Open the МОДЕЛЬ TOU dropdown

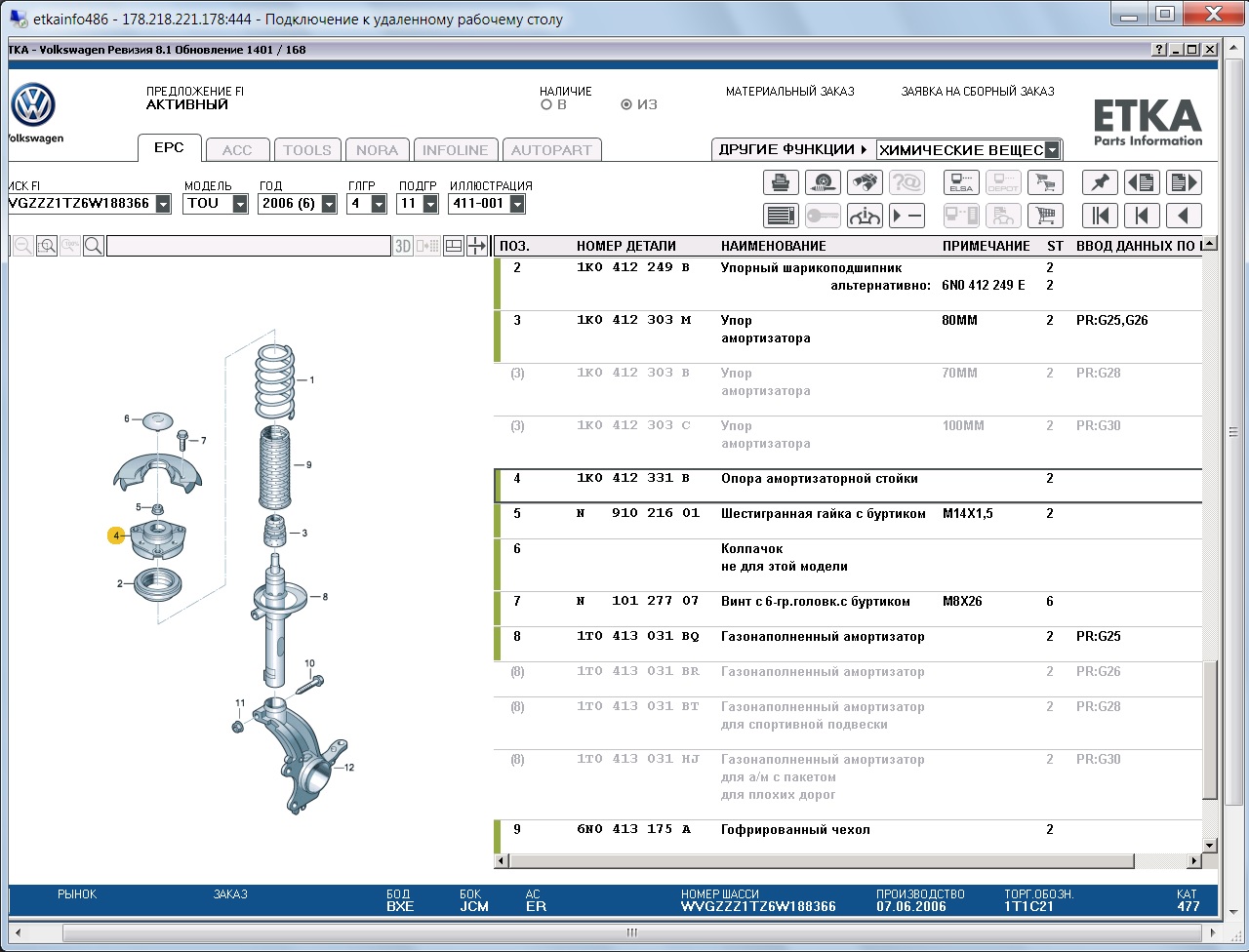pyautogui.click(x=240, y=204)
